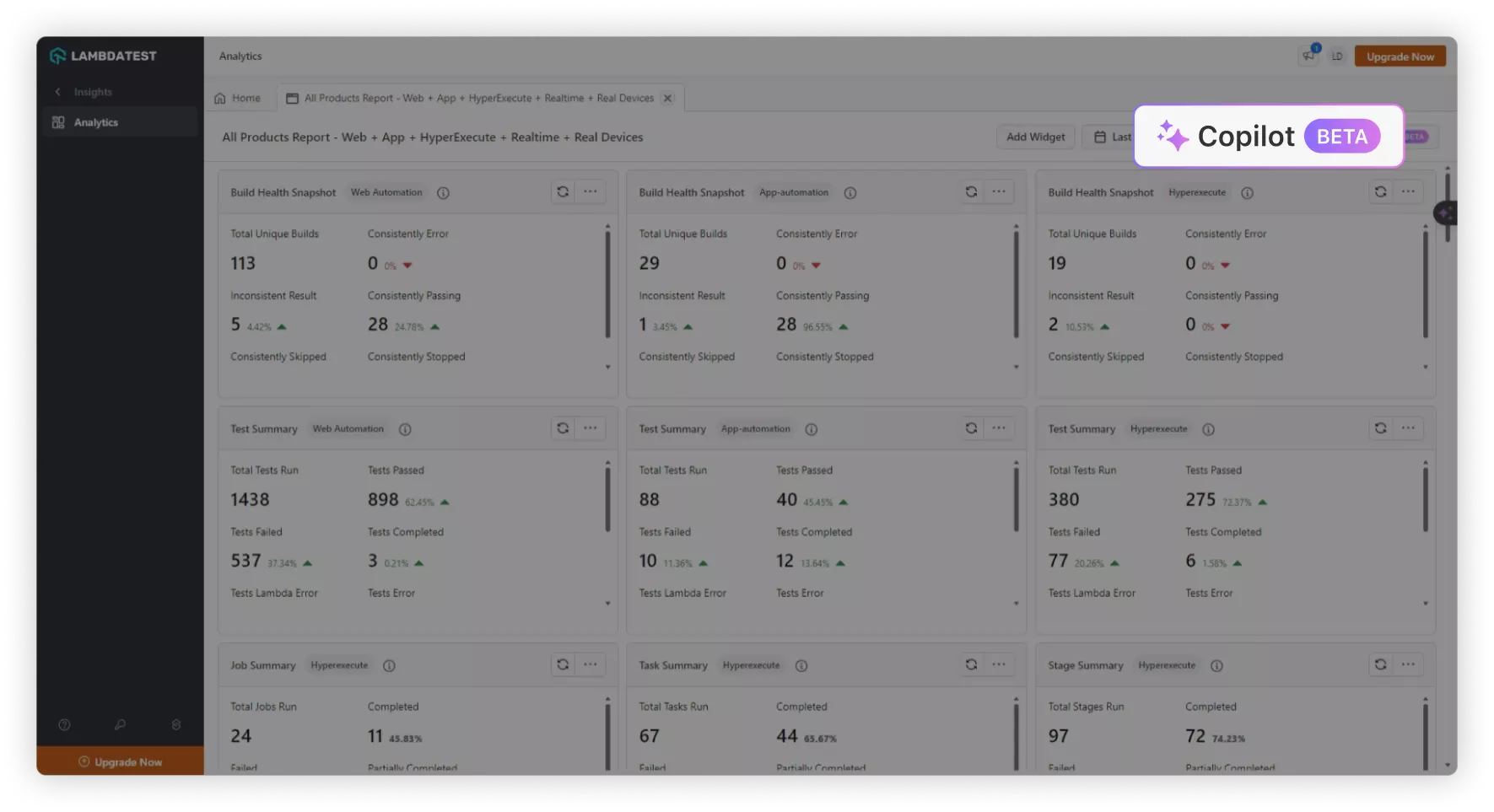This screenshot has height=812, width=1494.
Task: Refresh the Stage Summary Hyperexecute widget
Action: [x=1380, y=664]
